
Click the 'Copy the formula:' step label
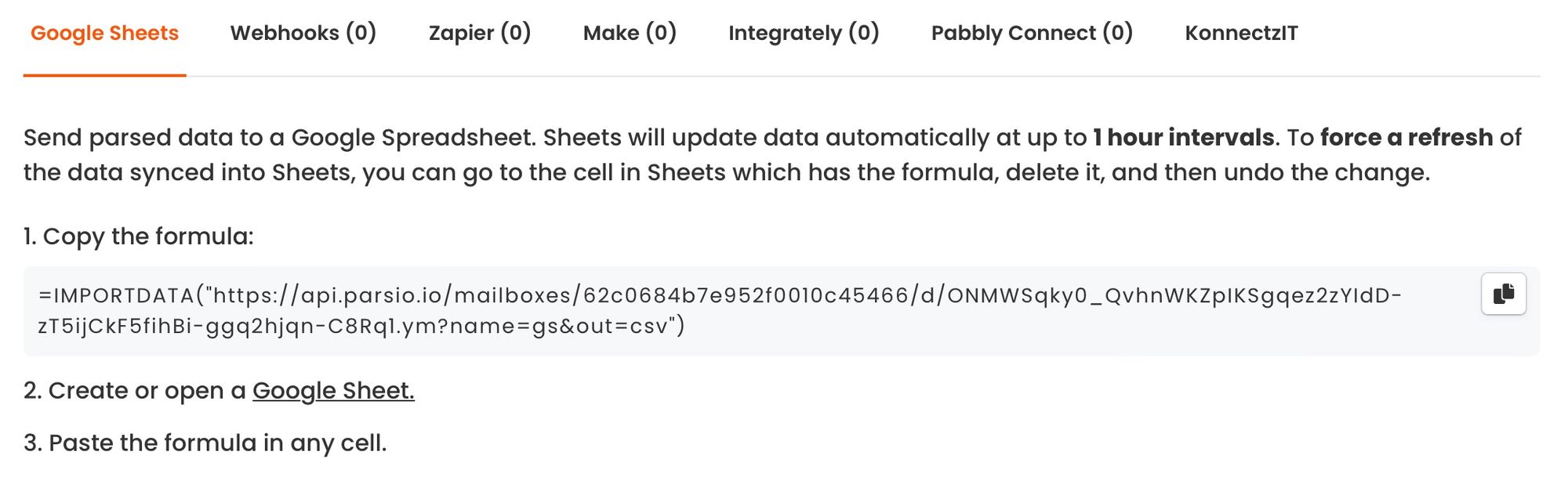pyautogui.click(x=147, y=236)
